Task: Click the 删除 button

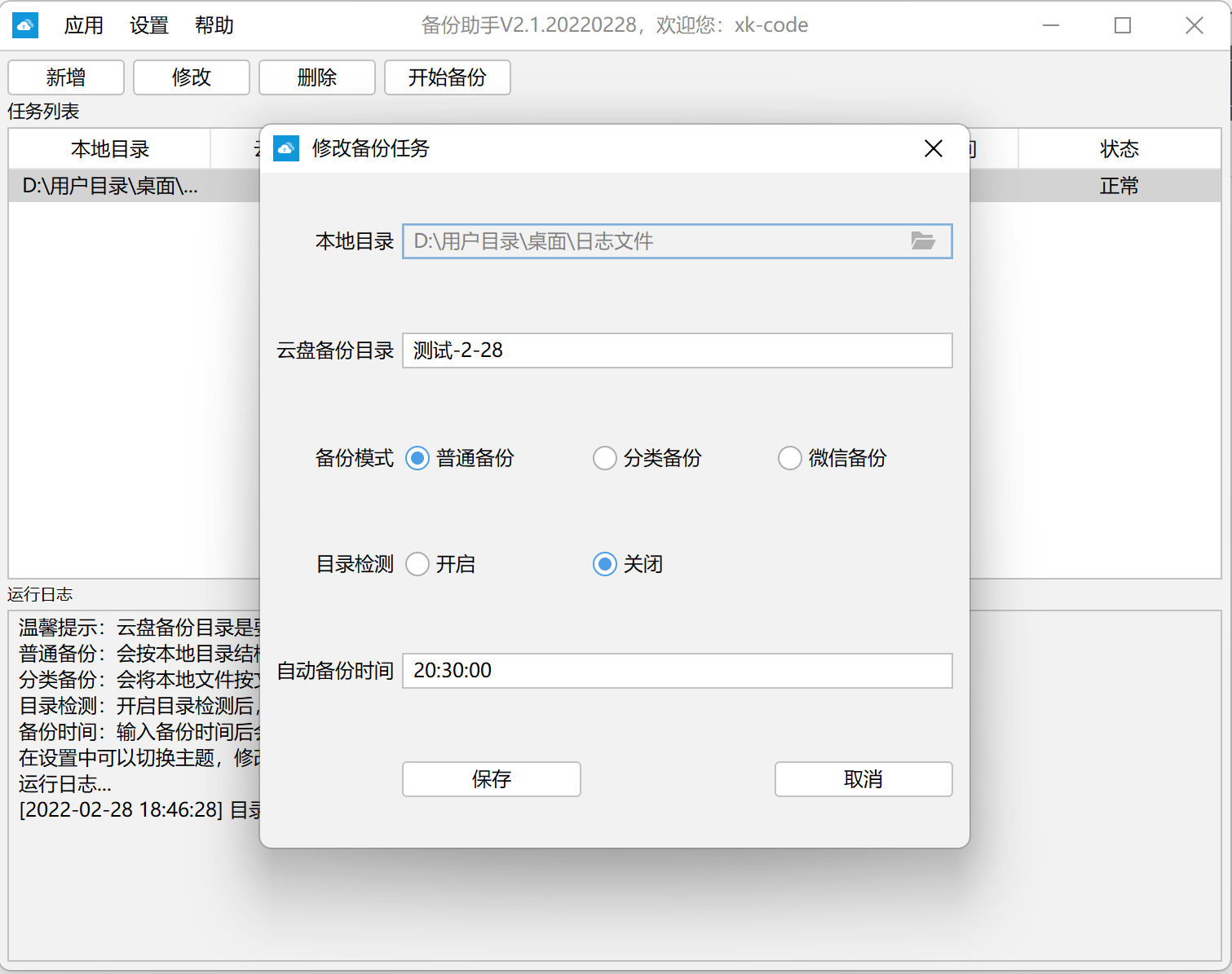Action: (x=317, y=77)
